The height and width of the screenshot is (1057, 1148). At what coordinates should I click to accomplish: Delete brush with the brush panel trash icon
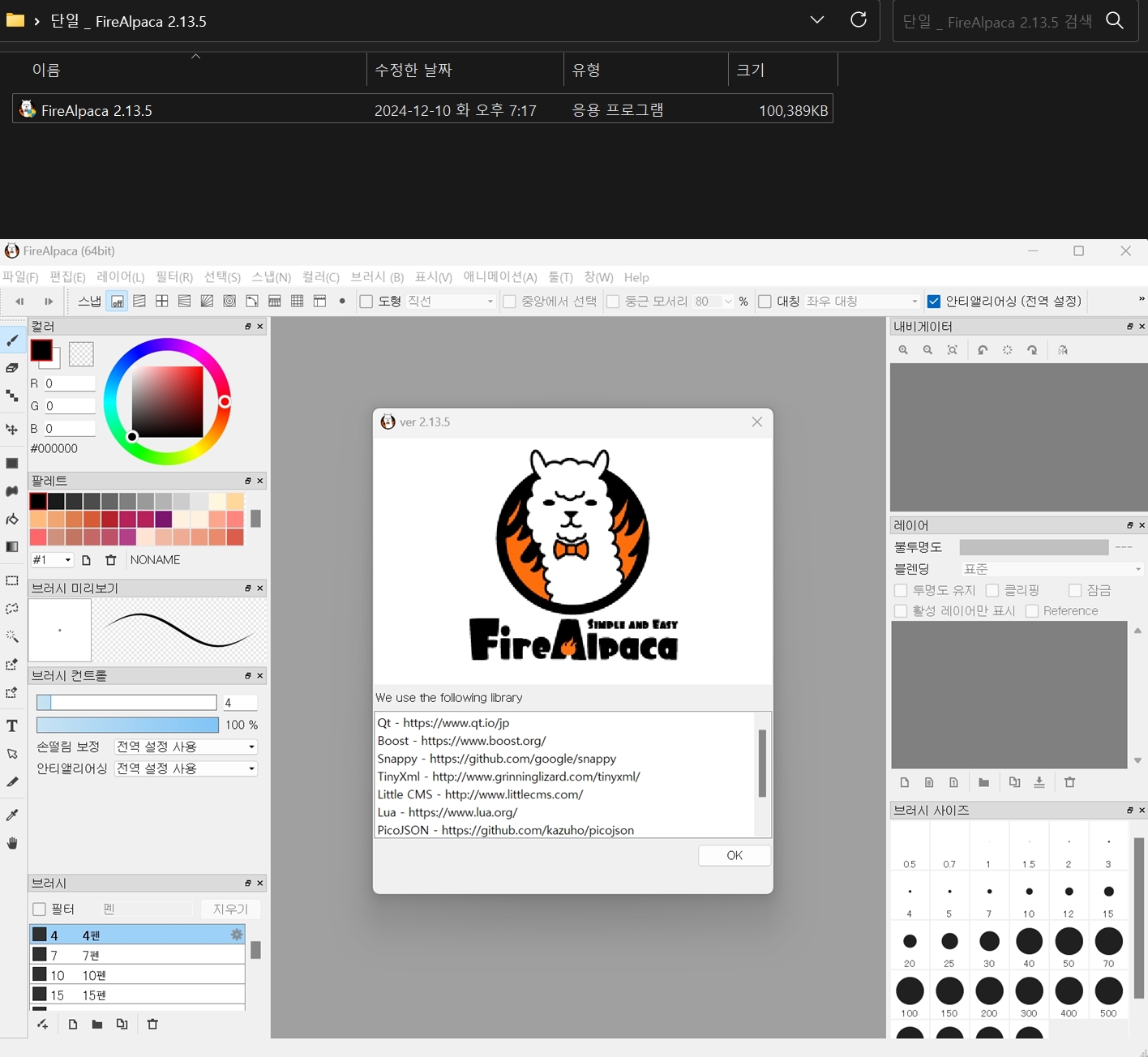[x=152, y=1024]
